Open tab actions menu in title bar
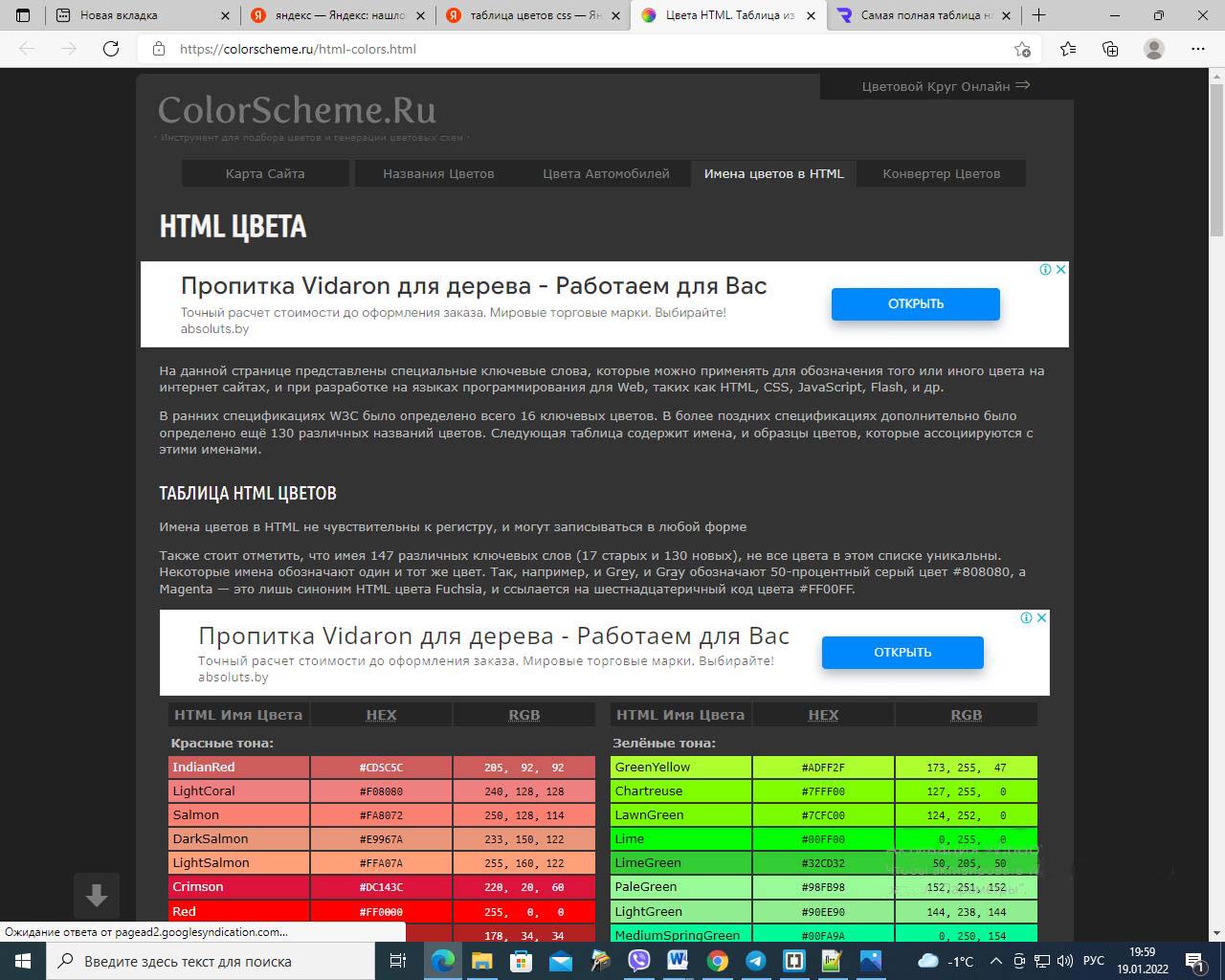The image size is (1225, 980). coord(24,15)
